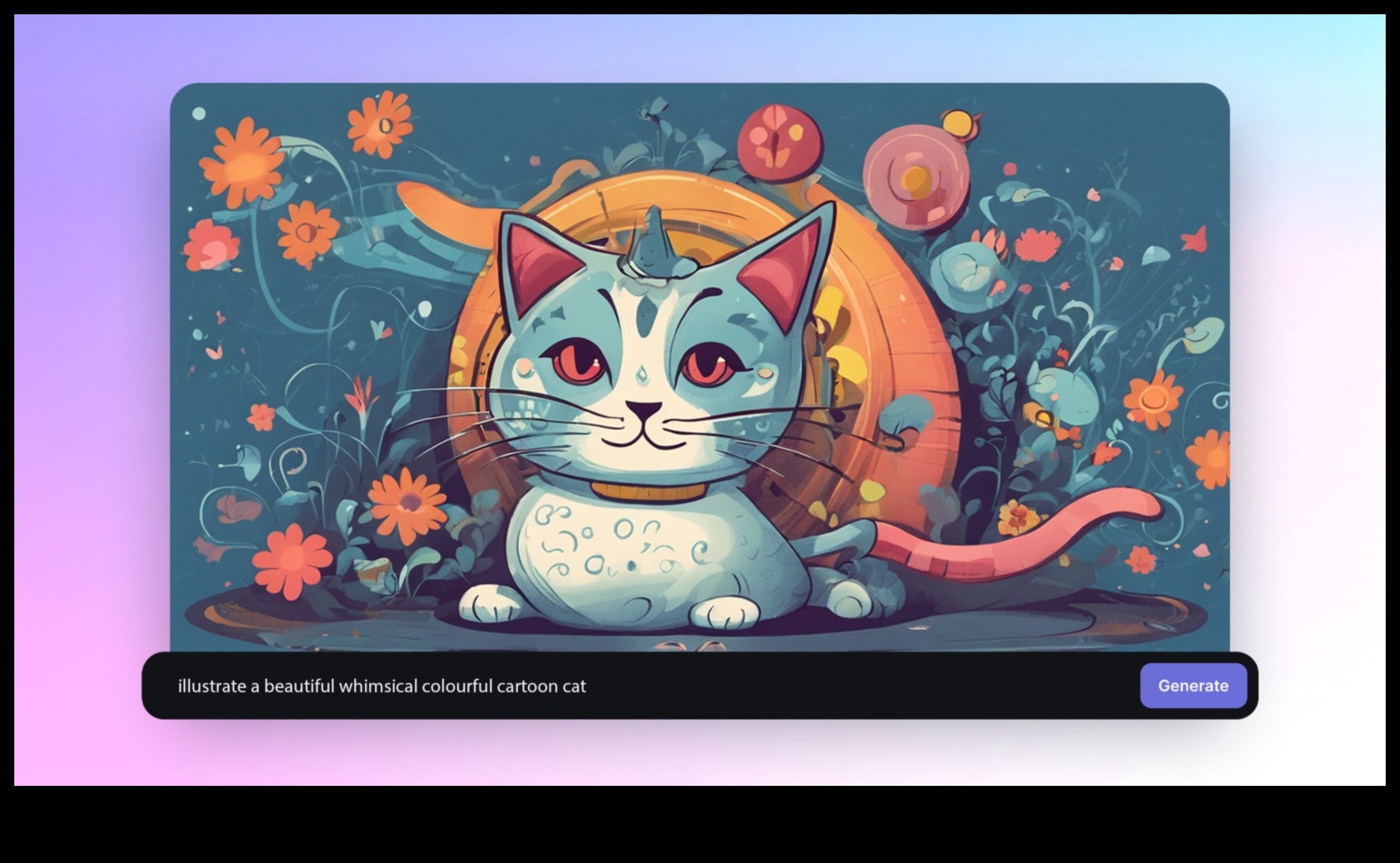Click the red round ornament above the cat
The image size is (1400, 863).
[x=779, y=143]
